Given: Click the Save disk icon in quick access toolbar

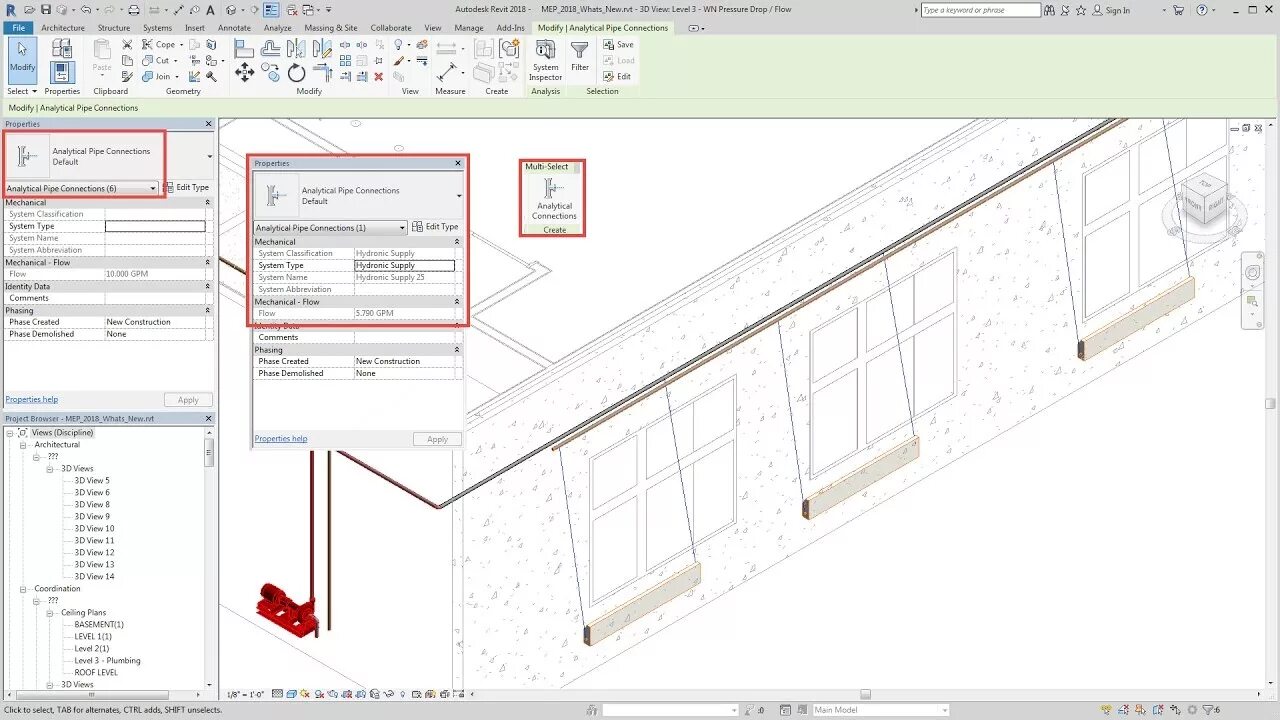Looking at the screenshot, I should click(x=47, y=10).
